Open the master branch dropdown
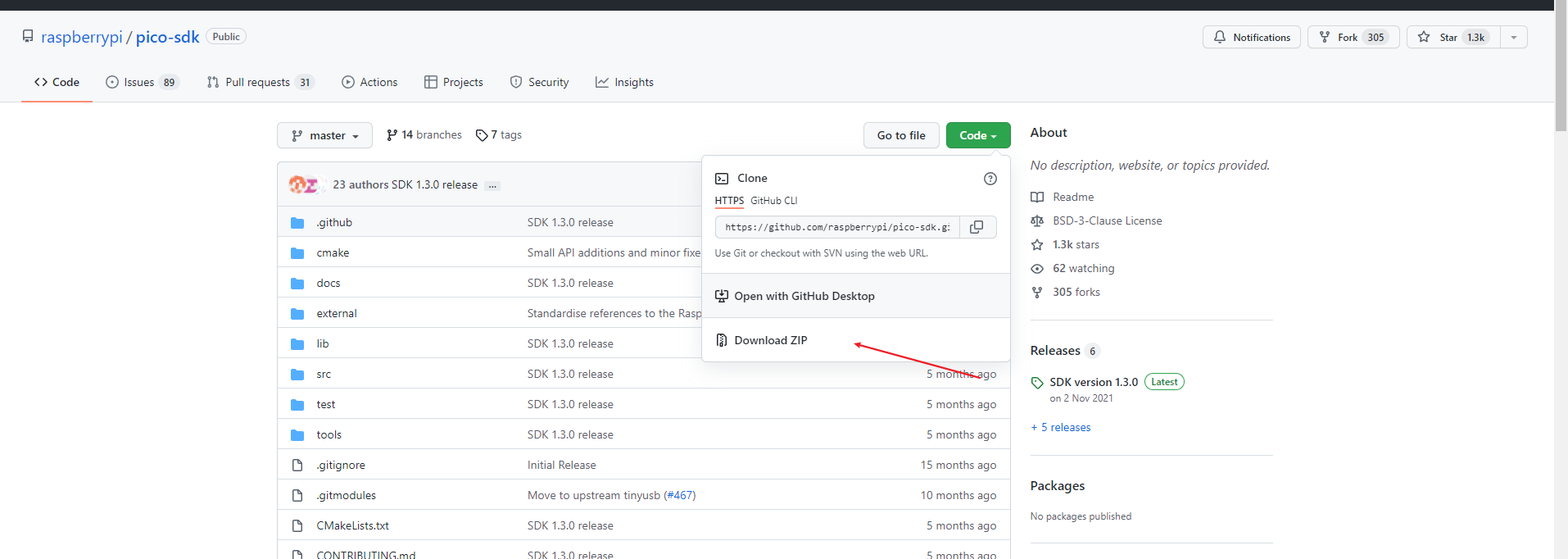This screenshot has width=1568, height=559. 324,135
